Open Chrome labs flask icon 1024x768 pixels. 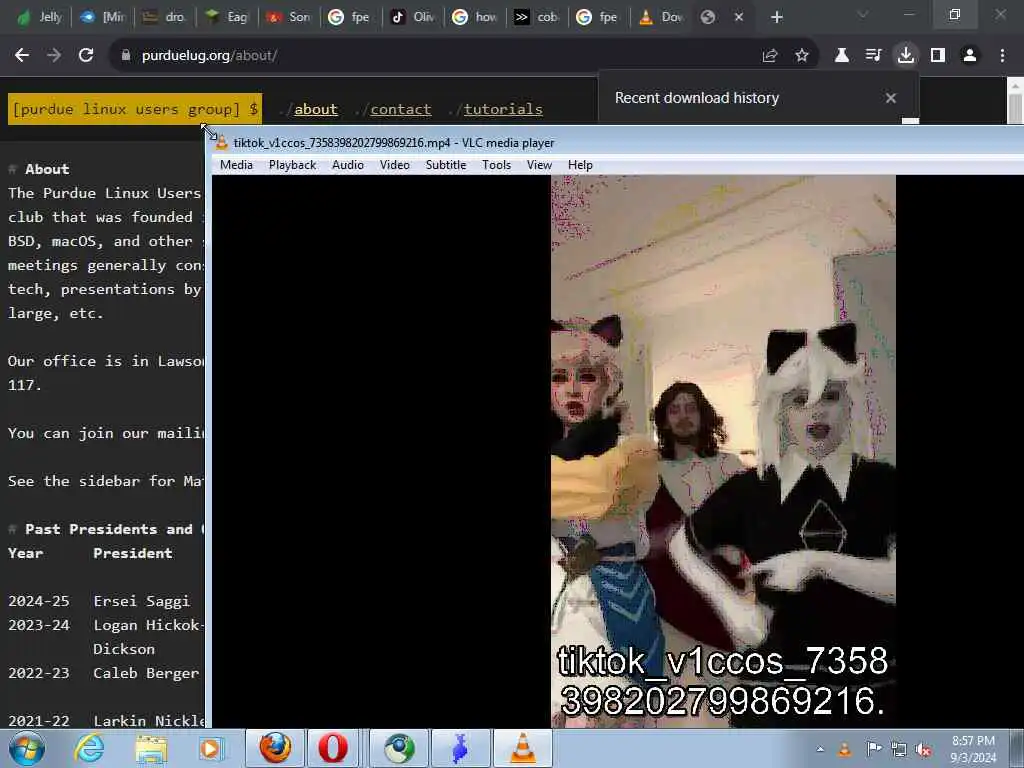pyautogui.click(x=842, y=56)
